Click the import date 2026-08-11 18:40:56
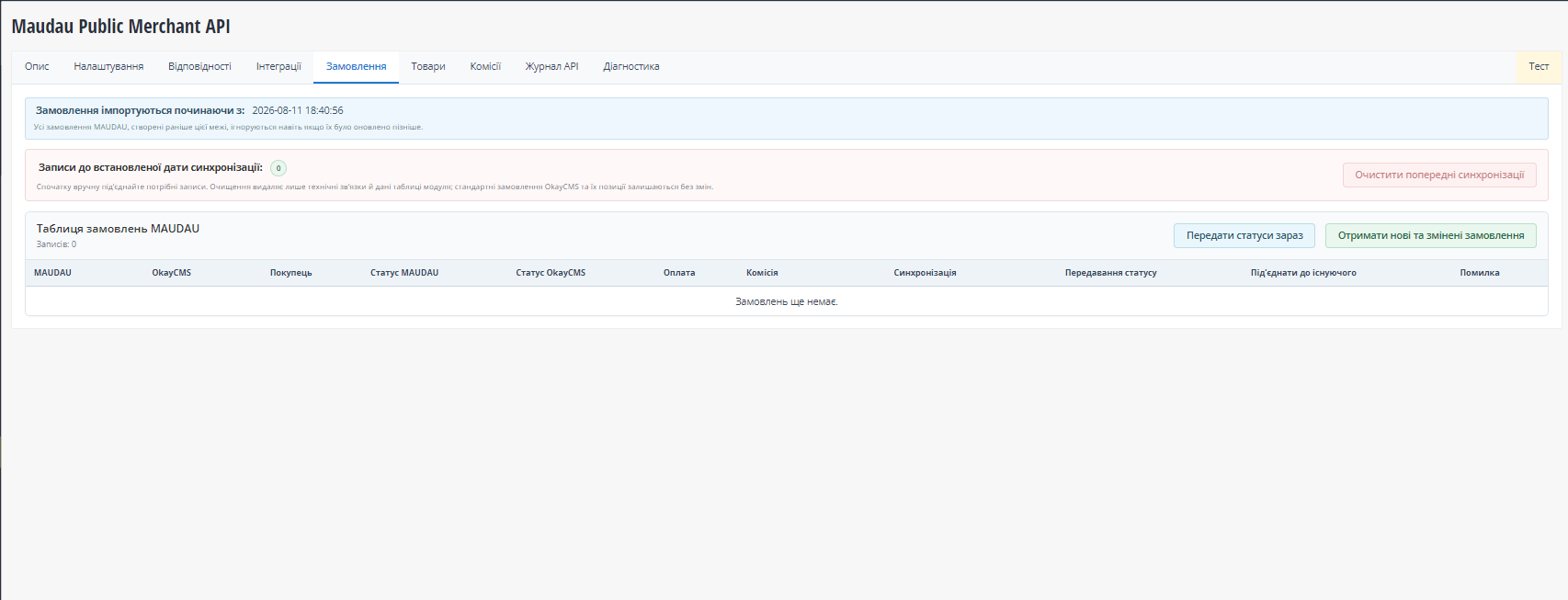 point(298,111)
